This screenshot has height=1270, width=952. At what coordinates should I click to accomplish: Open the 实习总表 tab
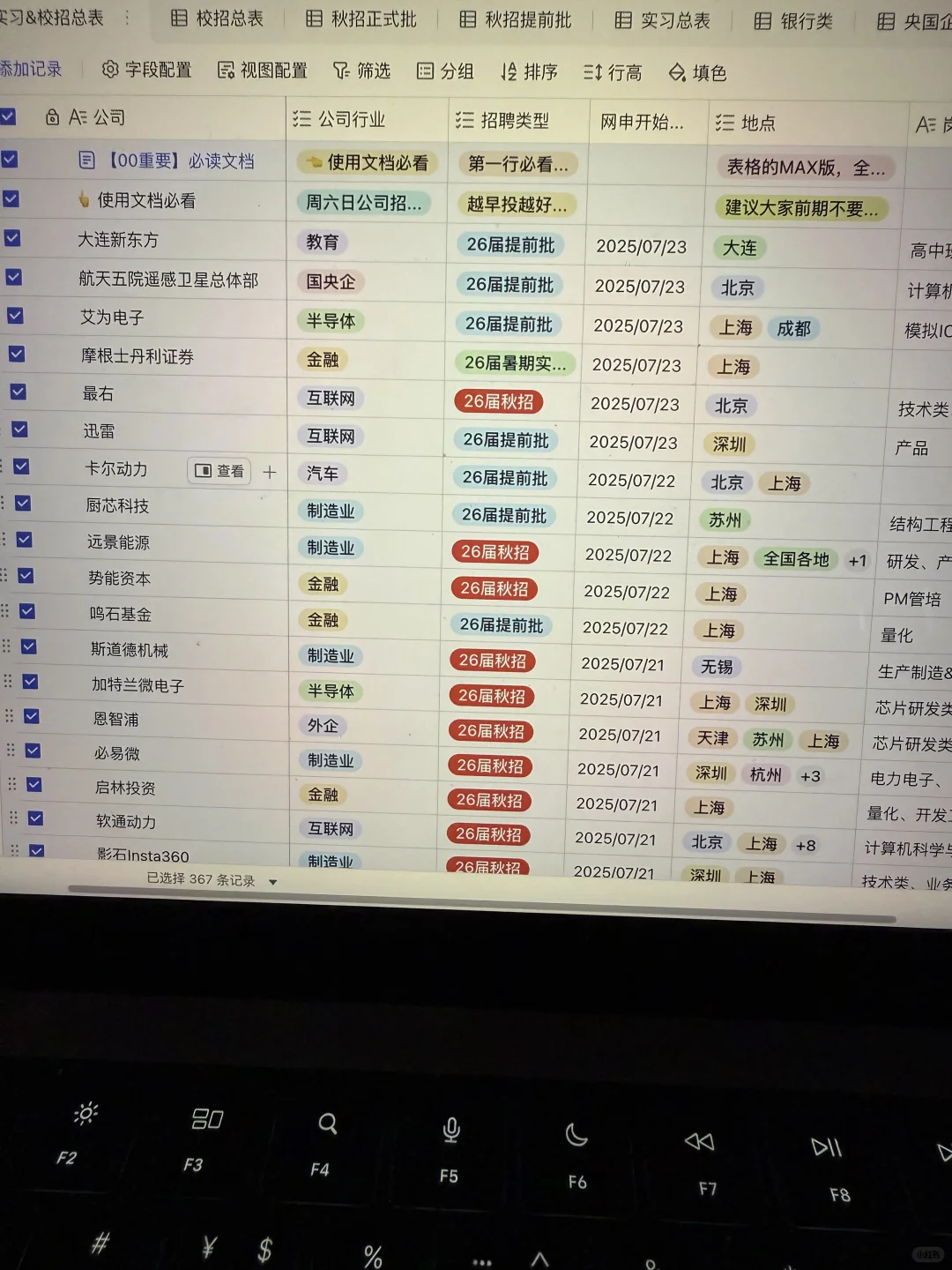point(663,20)
